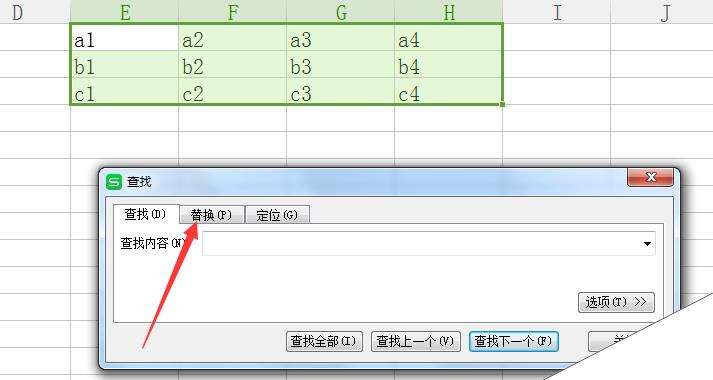
Task: Select cell containing c3
Action: (341, 91)
